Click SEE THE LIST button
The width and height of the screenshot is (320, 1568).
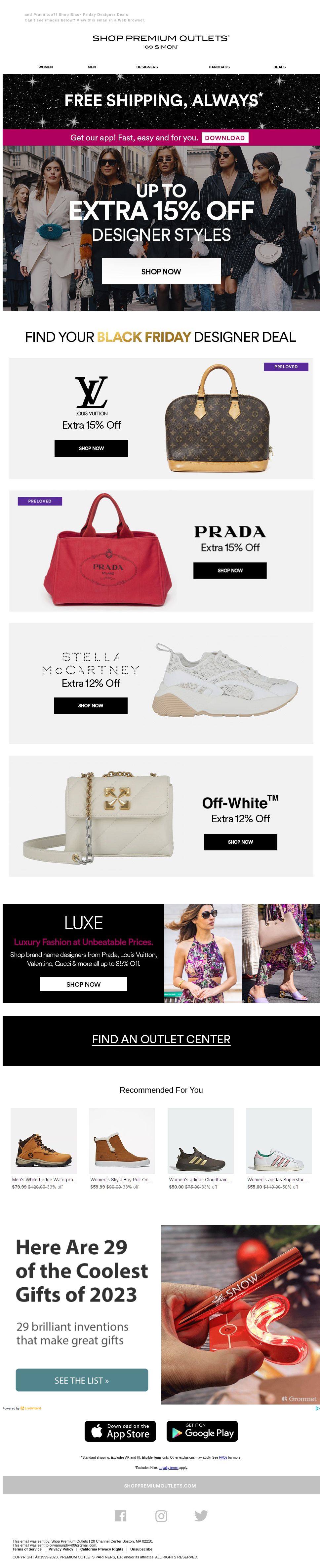click(x=82, y=1380)
